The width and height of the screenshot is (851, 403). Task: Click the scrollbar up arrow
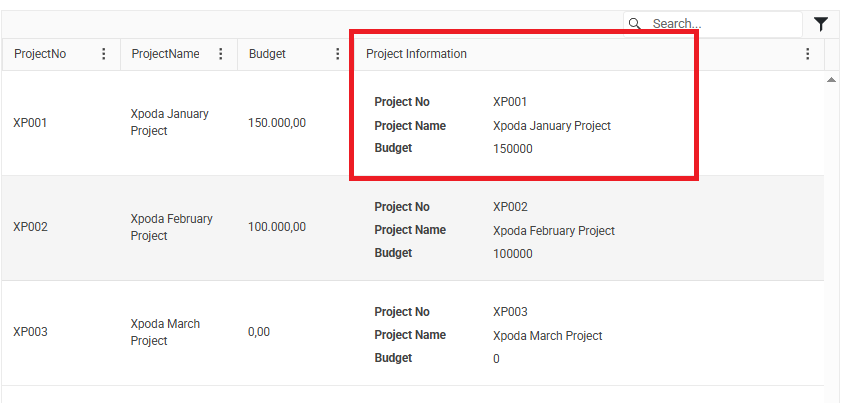[832, 80]
